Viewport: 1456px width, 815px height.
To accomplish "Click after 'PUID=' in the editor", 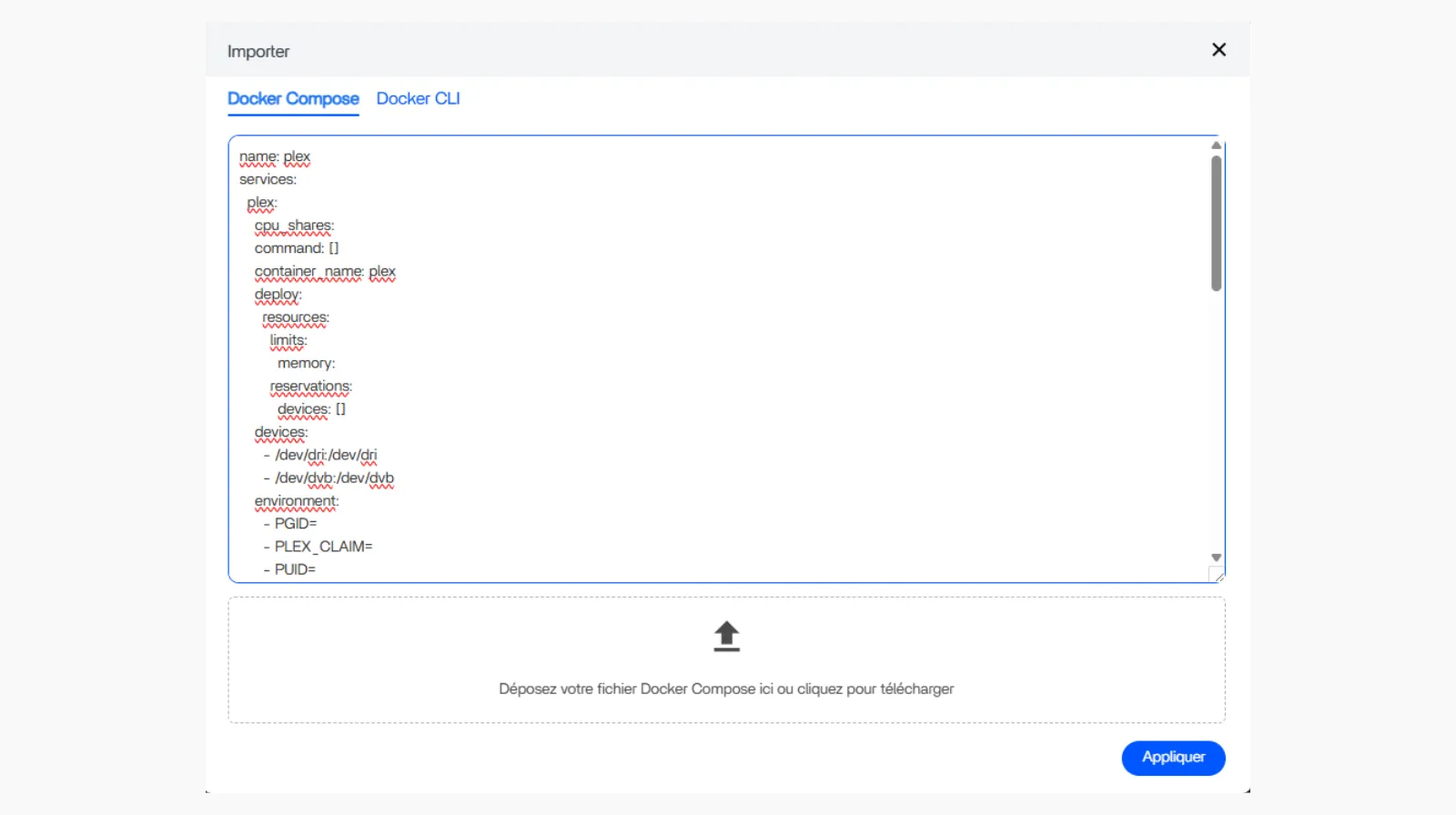I will coord(318,569).
